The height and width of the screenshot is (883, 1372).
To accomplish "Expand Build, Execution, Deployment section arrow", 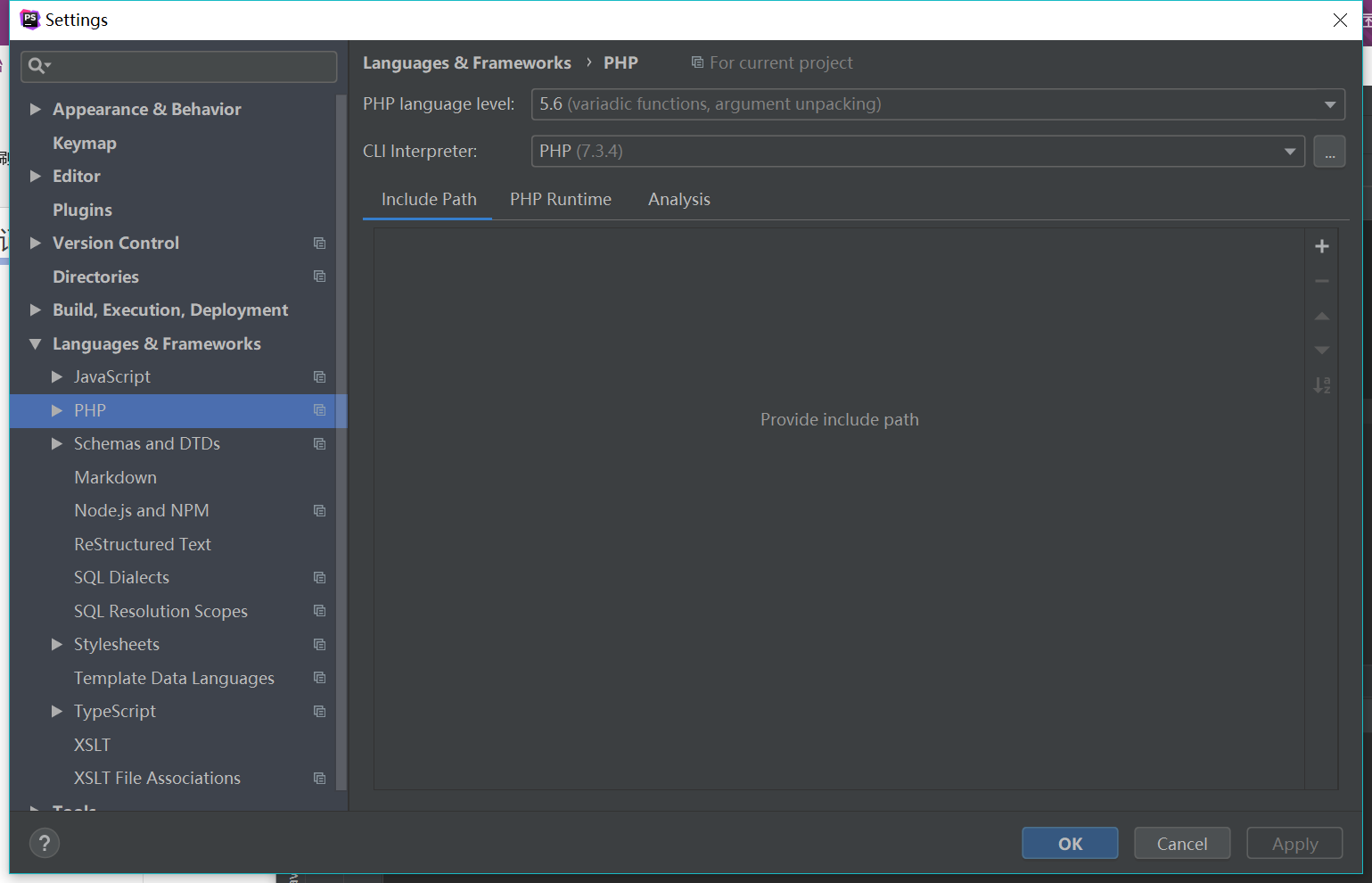I will click(x=36, y=309).
